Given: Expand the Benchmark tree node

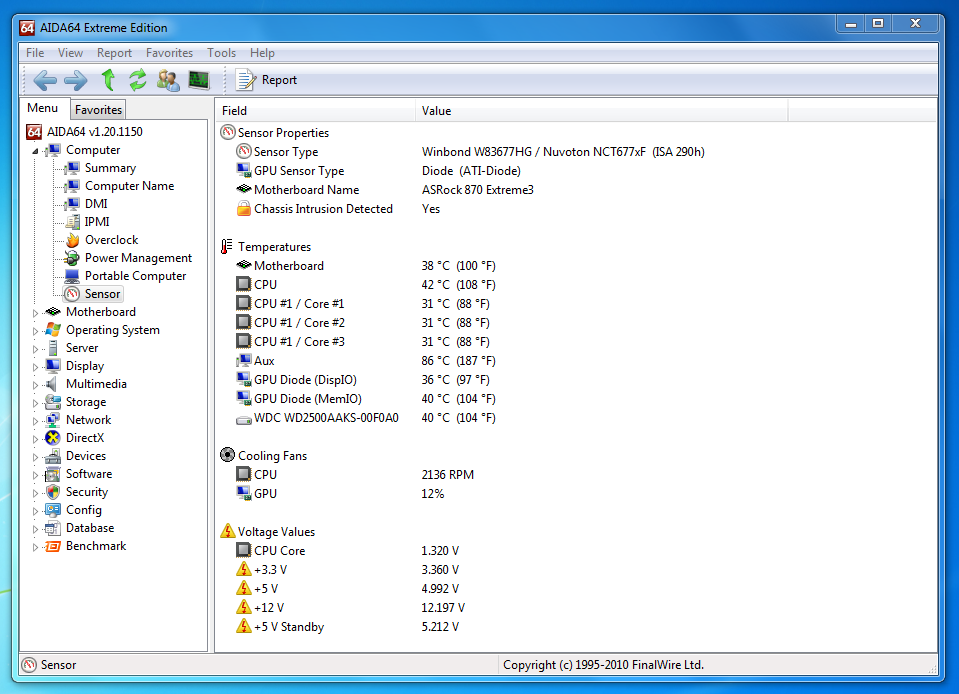Looking at the screenshot, I should tap(37, 547).
